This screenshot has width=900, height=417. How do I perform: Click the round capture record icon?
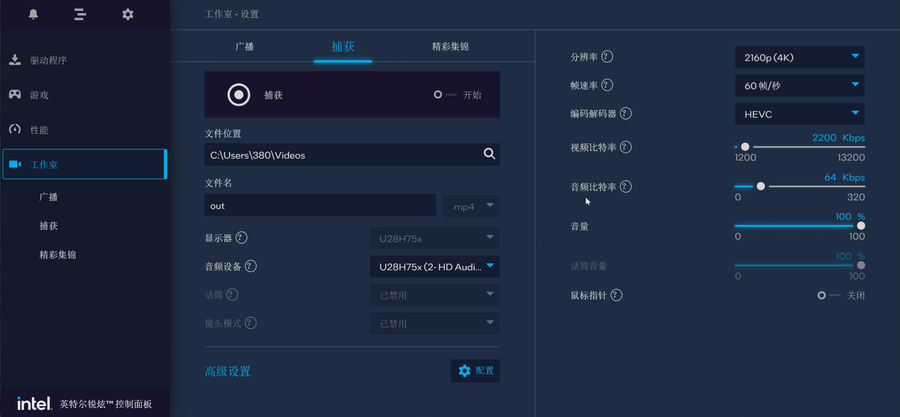(238, 95)
